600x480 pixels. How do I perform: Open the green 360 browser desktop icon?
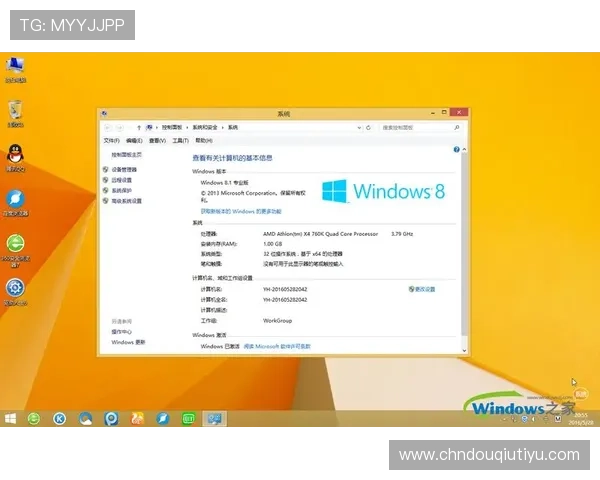pos(15,243)
